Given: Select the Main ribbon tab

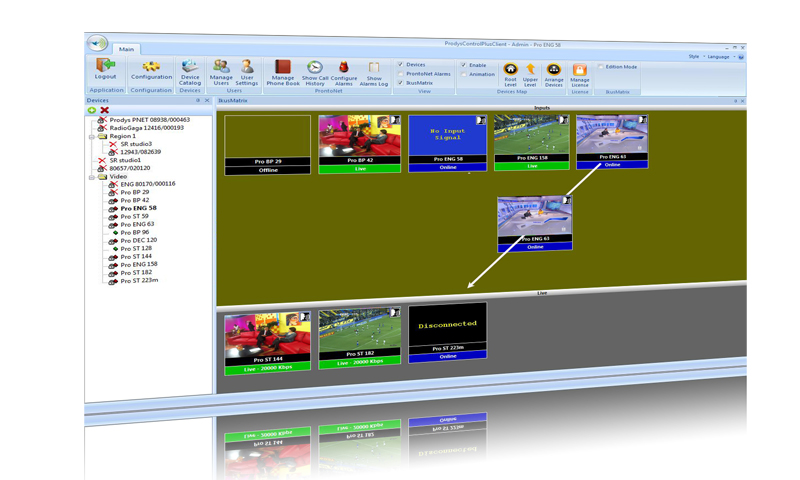Looking at the screenshot, I should pyautogui.click(x=127, y=49).
